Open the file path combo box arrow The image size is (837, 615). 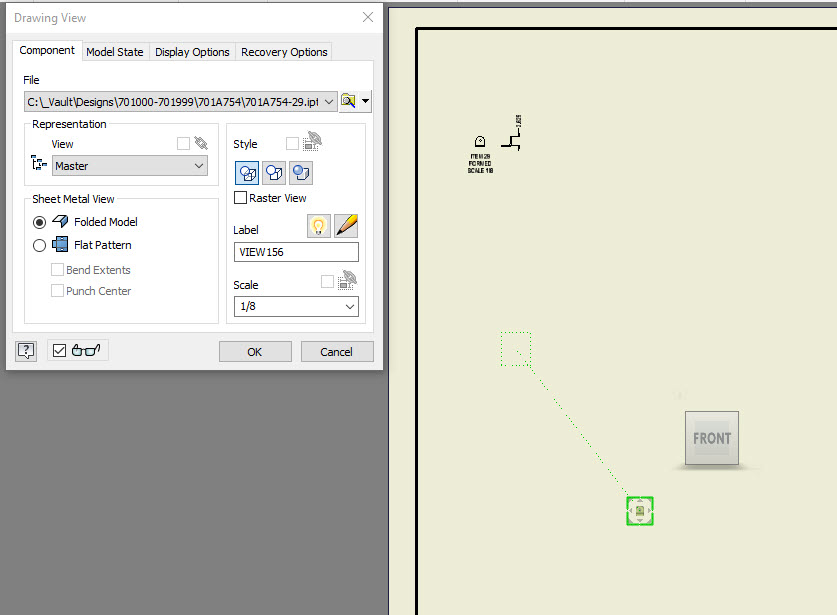tap(328, 100)
